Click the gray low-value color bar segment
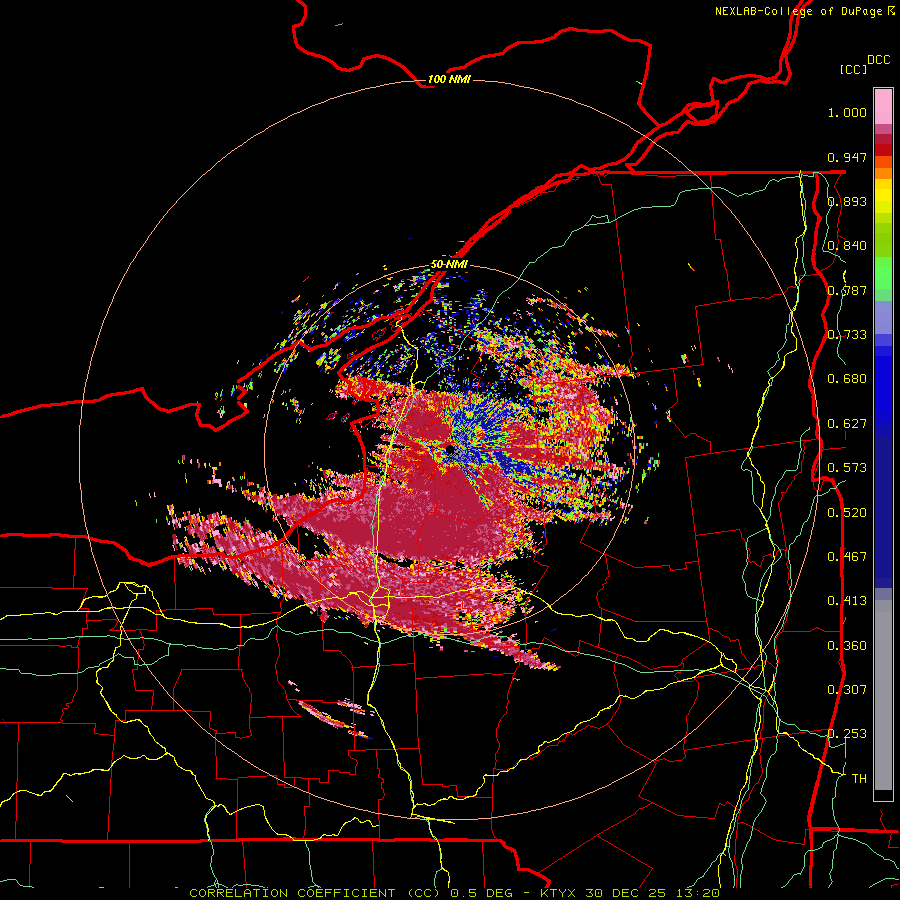 click(883, 695)
